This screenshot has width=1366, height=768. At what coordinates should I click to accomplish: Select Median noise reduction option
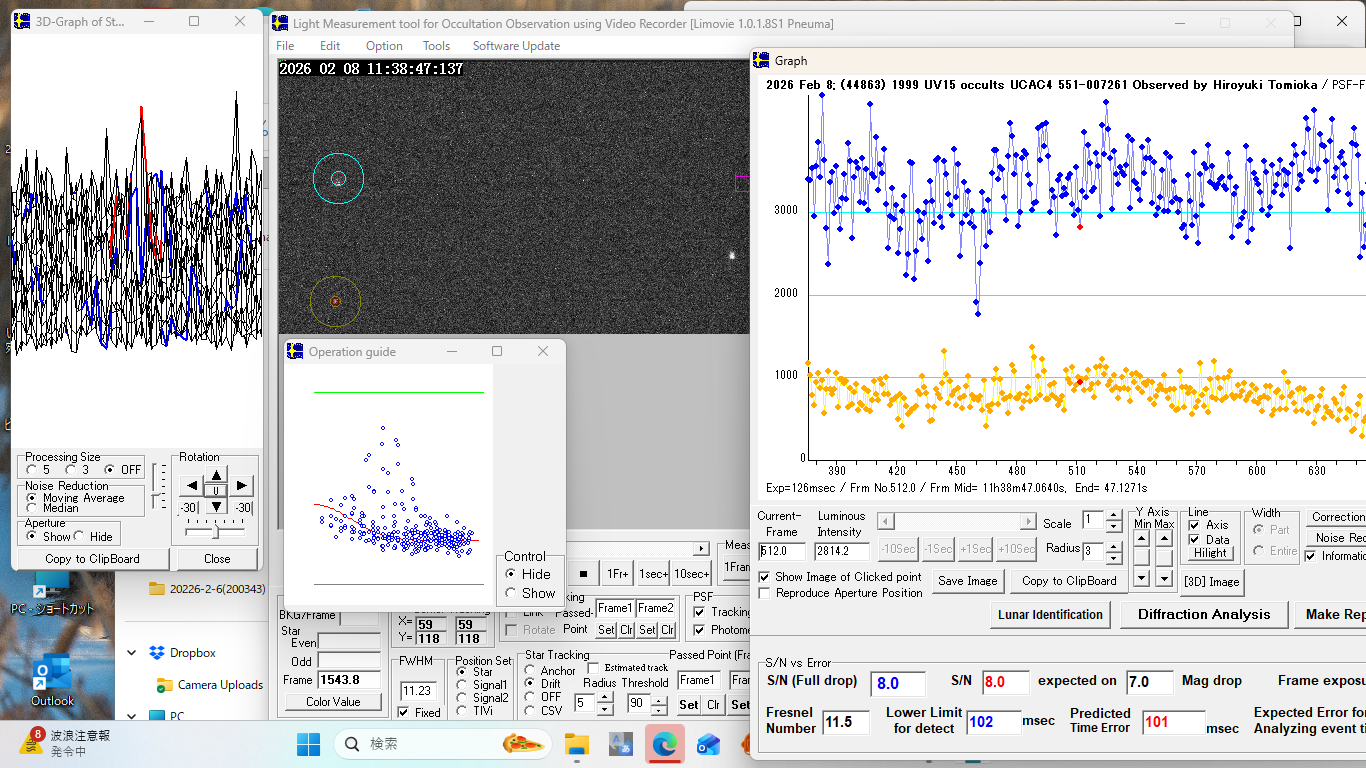(x=33, y=508)
